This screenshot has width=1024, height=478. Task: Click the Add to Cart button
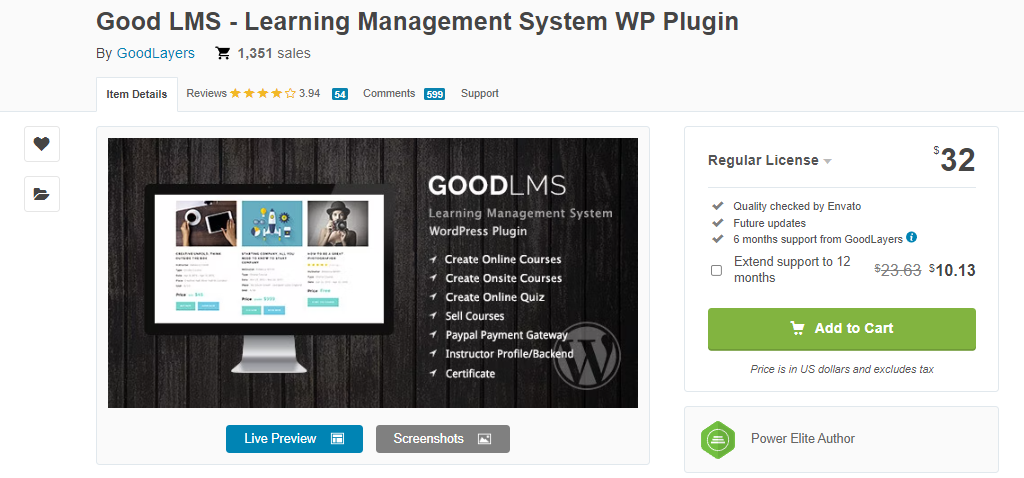pyautogui.click(x=842, y=328)
